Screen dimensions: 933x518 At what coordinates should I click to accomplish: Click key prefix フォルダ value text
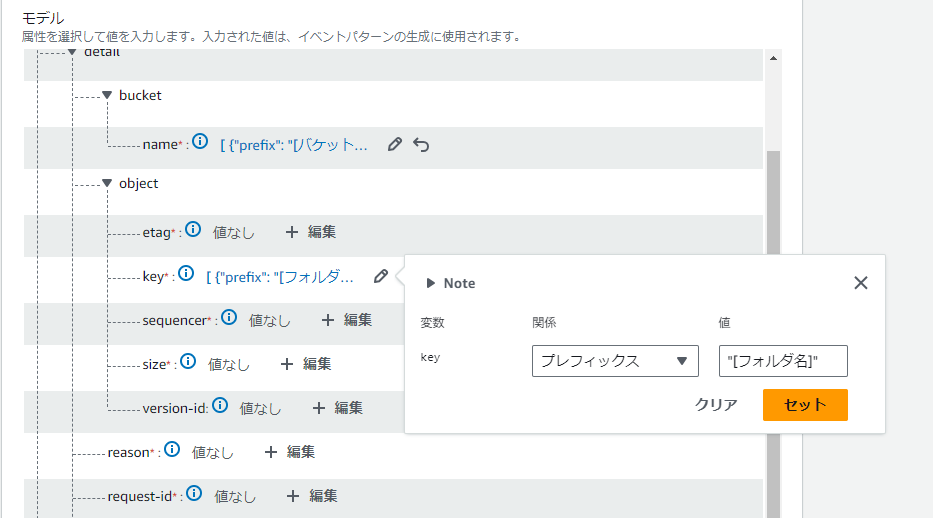pos(280,277)
